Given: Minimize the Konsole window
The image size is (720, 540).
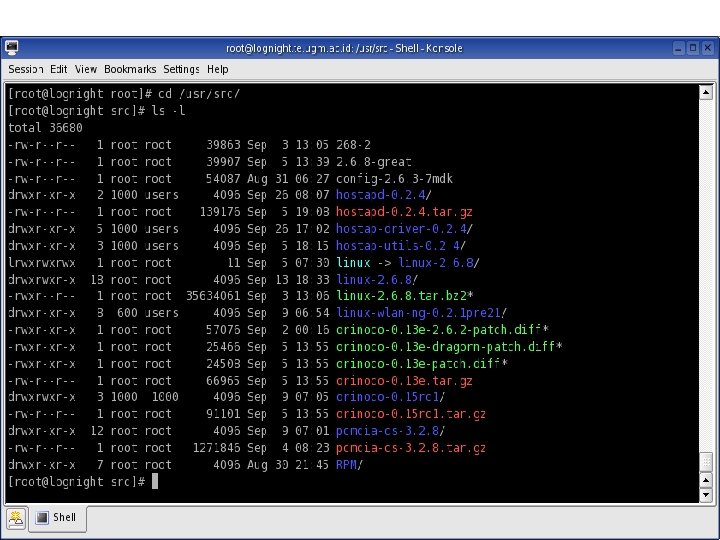Looking at the screenshot, I should point(679,48).
